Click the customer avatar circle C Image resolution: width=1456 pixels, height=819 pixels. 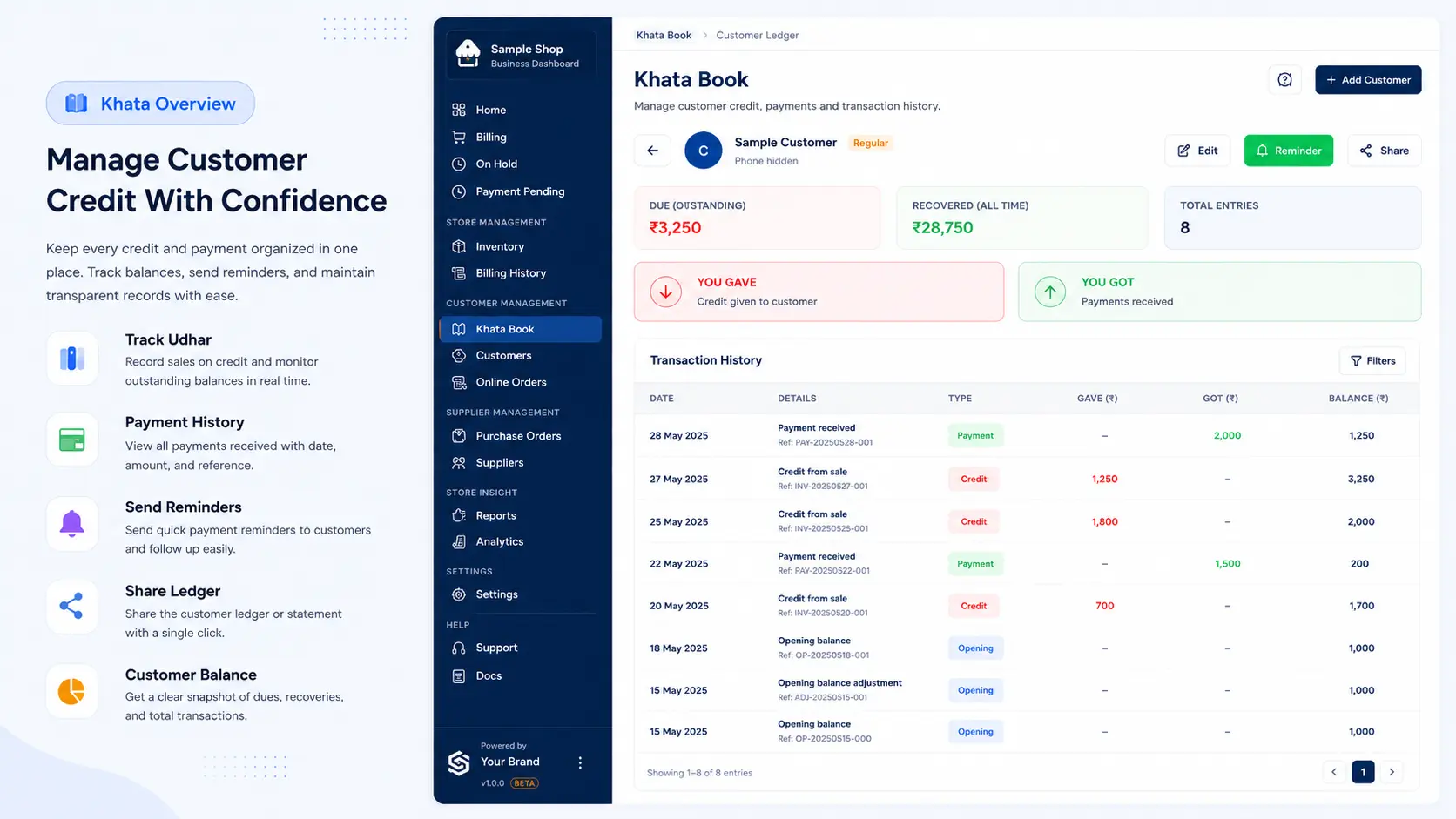pyautogui.click(x=704, y=151)
